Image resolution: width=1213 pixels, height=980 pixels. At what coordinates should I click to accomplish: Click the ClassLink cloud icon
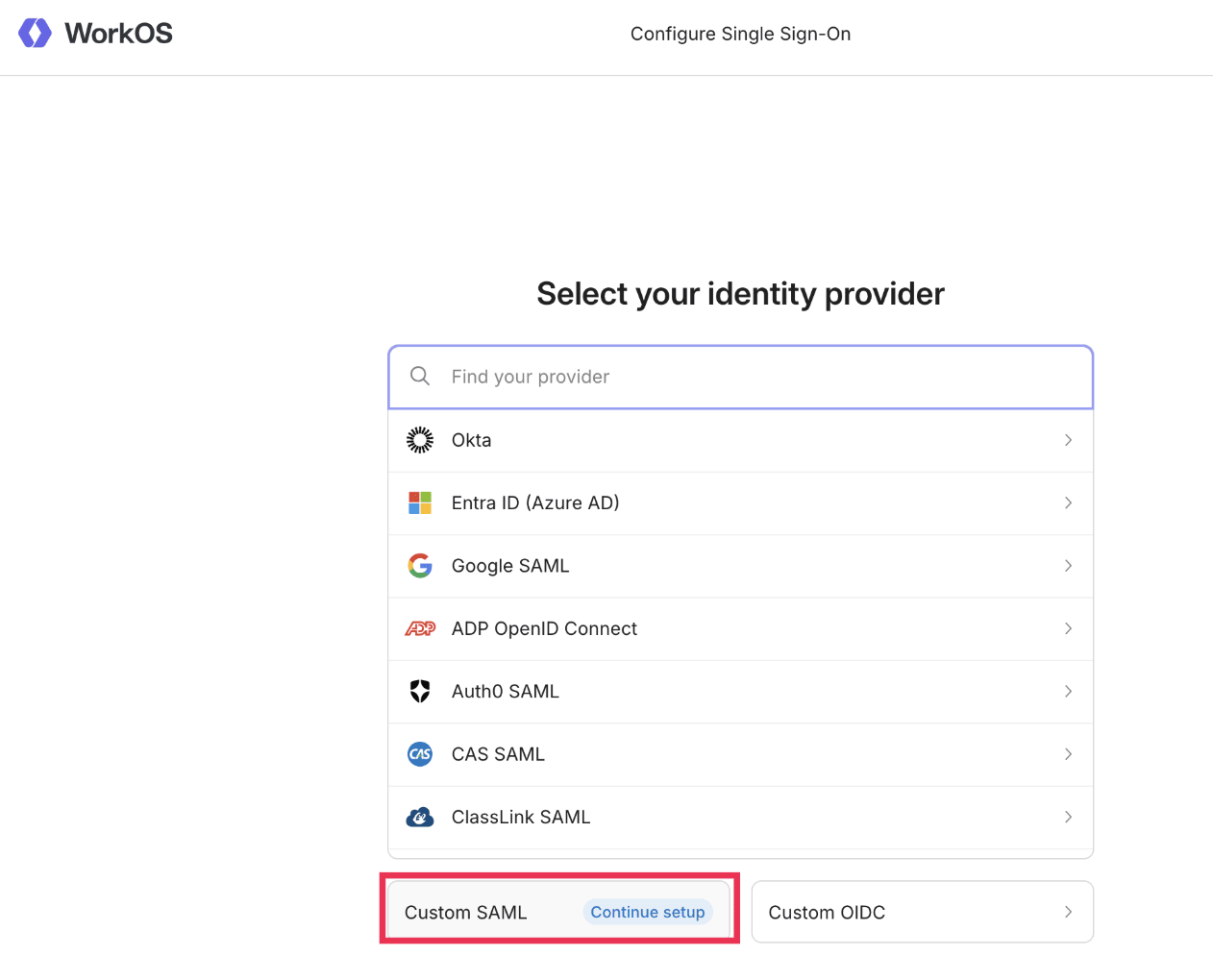pyautogui.click(x=420, y=818)
